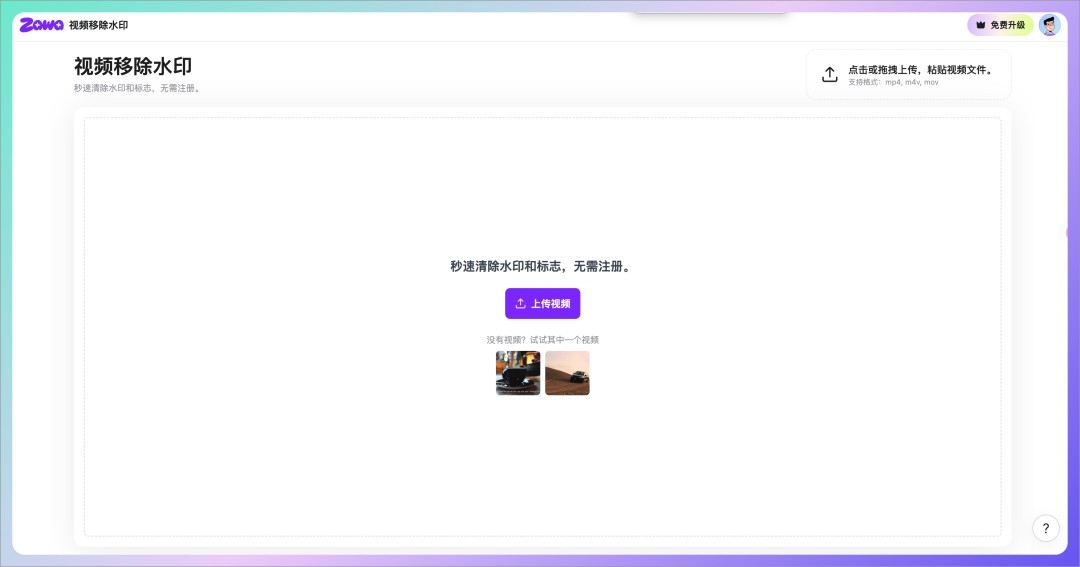
Task: Click the 没有视频?试试其中一个视频 text
Action: point(543,340)
